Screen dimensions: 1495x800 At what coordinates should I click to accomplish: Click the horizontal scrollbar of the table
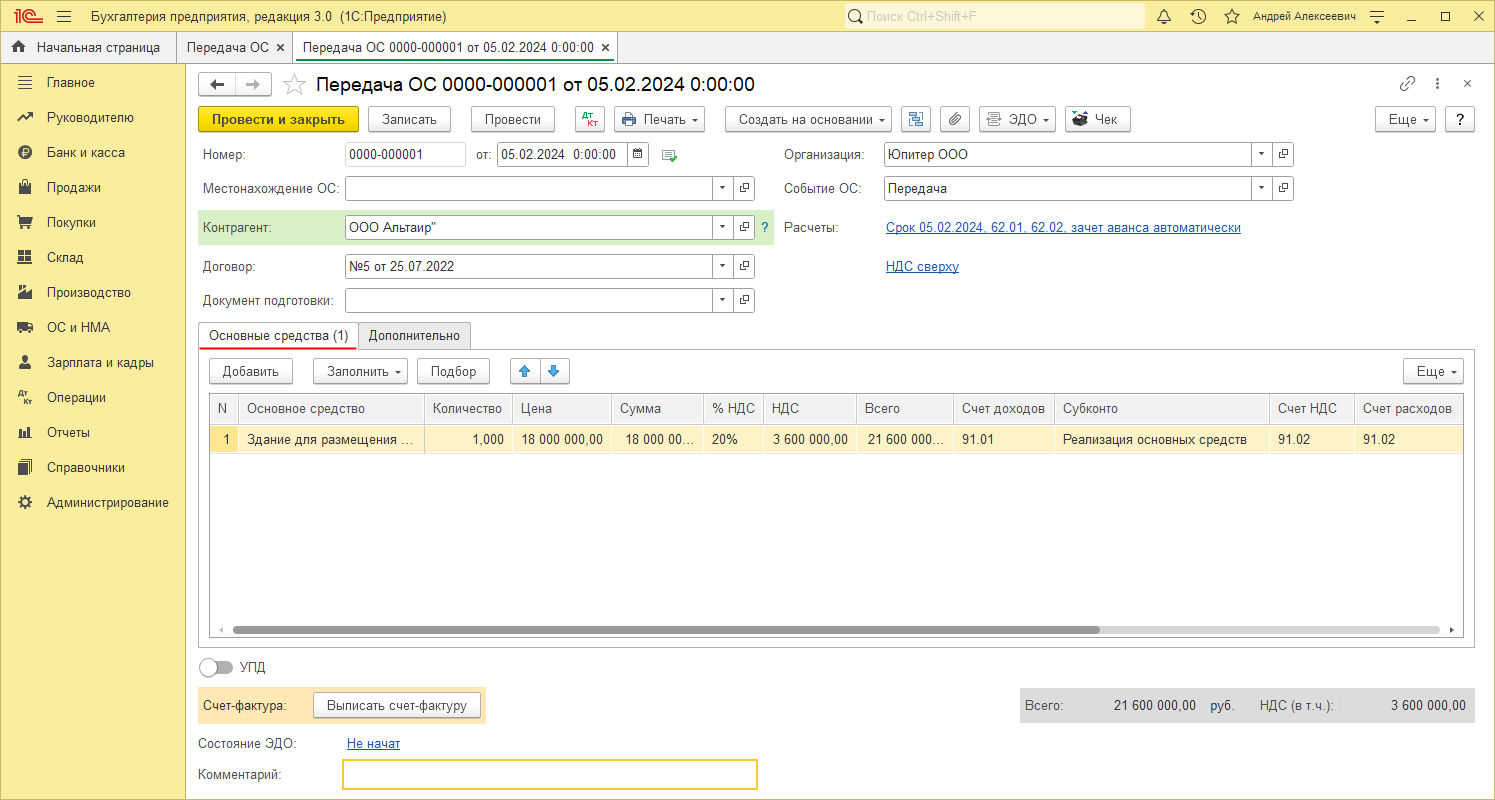pyautogui.click(x=666, y=630)
